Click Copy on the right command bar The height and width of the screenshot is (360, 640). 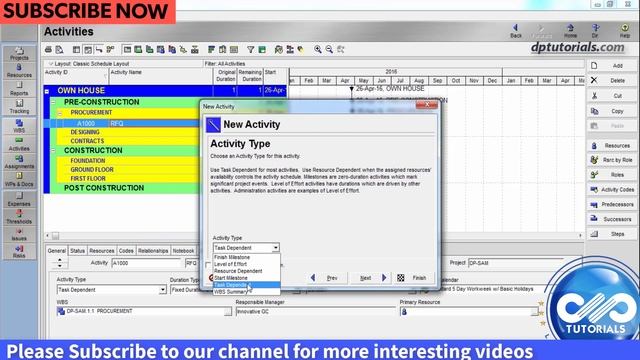(611, 111)
